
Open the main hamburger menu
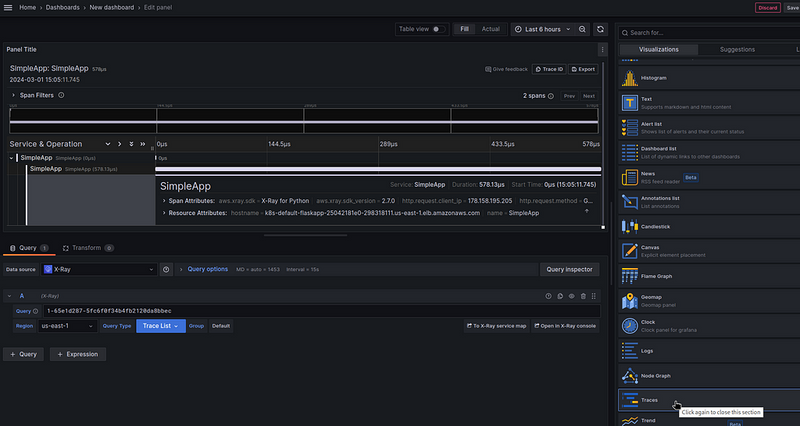8,8
